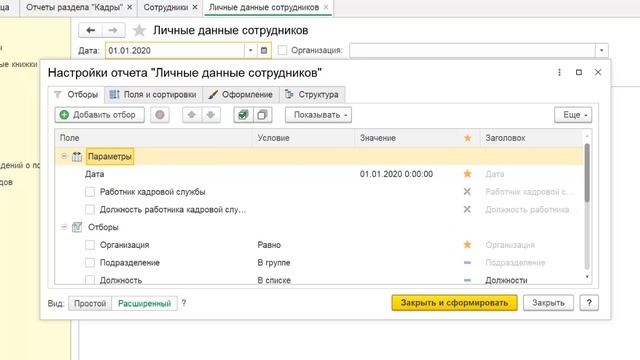Click the three-dot menu in settings dialog
The height and width of the screenshot is (360, 640).
coord(559,72)
